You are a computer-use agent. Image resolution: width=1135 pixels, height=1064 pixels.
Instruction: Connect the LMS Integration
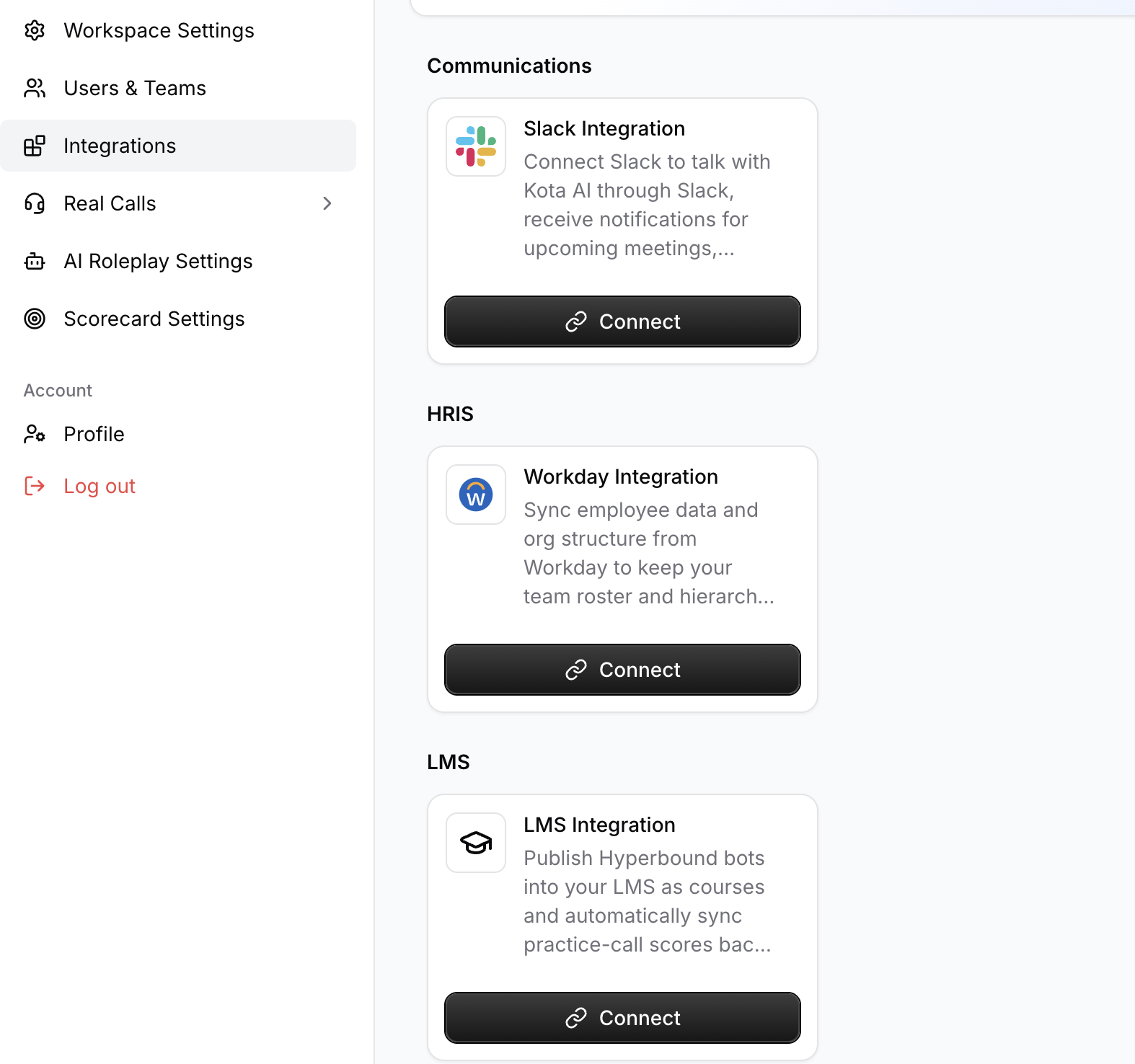[622, 1018]
